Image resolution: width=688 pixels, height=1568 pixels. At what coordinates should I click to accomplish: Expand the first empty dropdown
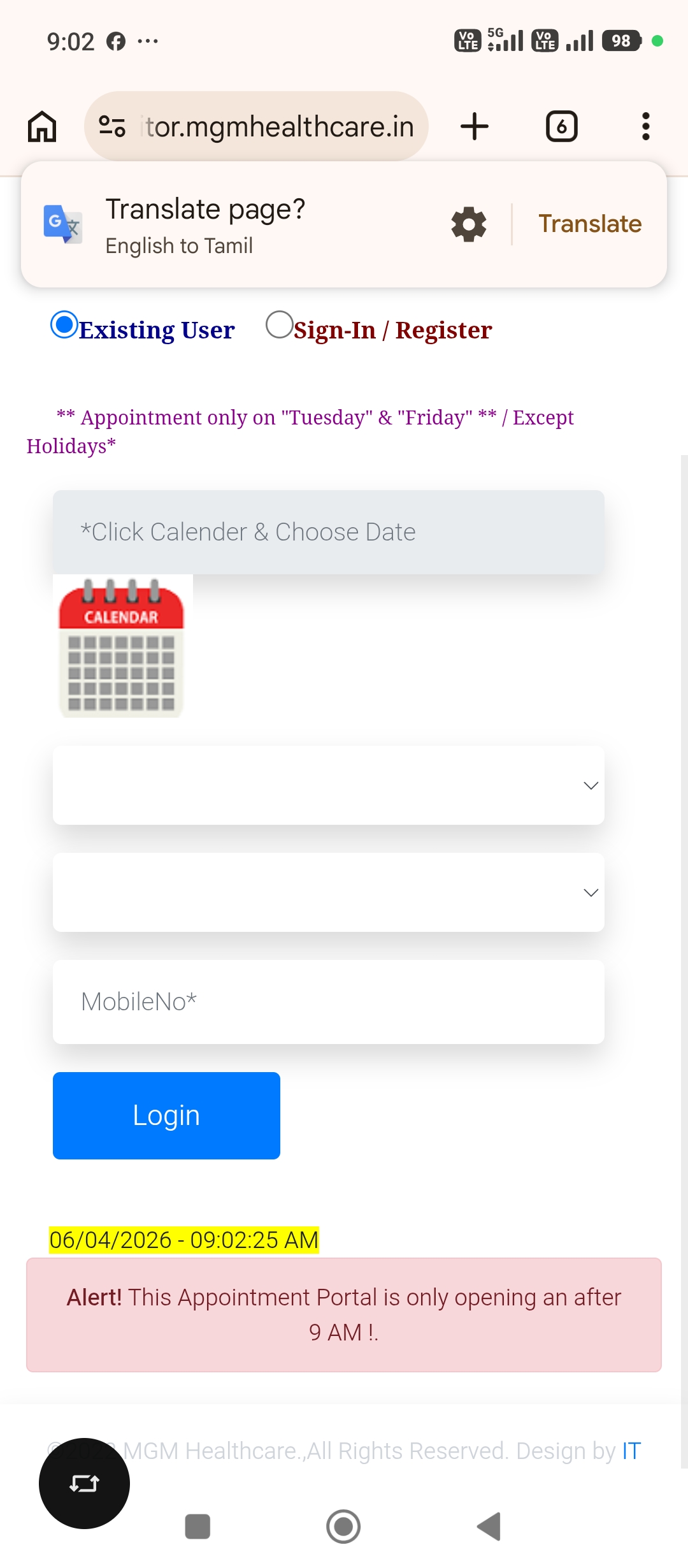pos(329,785)
